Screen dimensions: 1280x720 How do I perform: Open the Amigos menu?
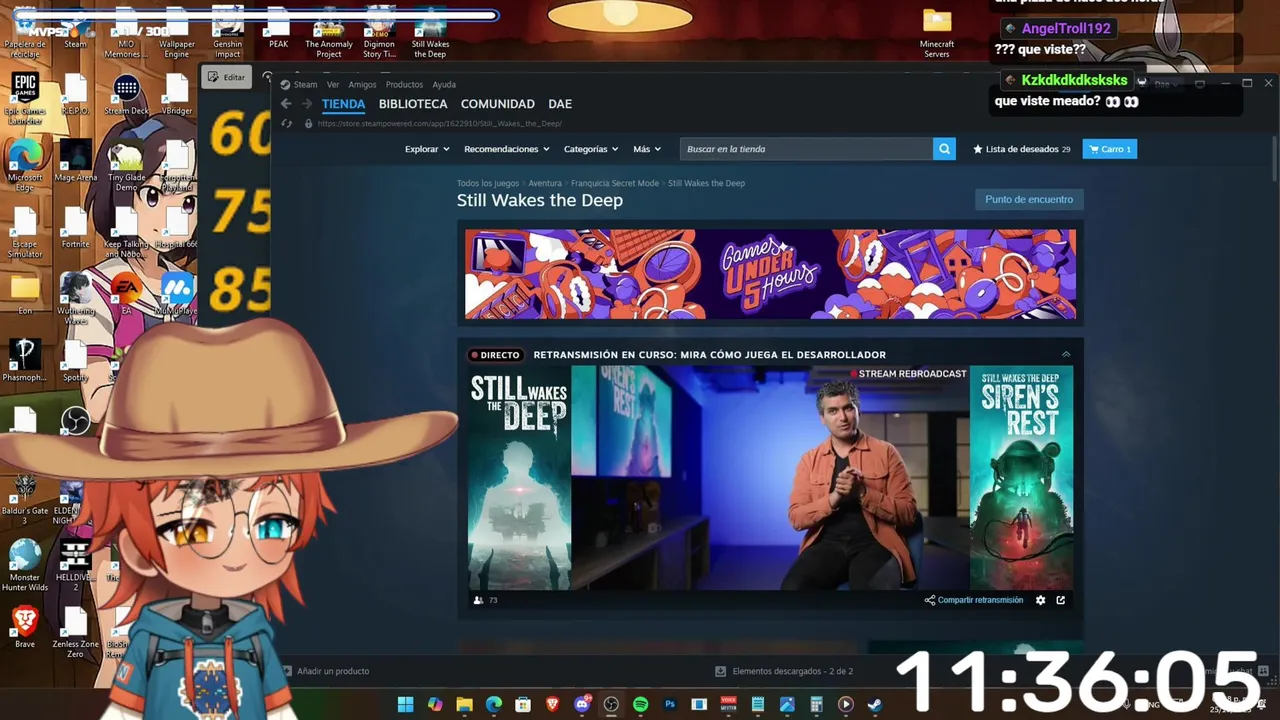tap(362, 85)
